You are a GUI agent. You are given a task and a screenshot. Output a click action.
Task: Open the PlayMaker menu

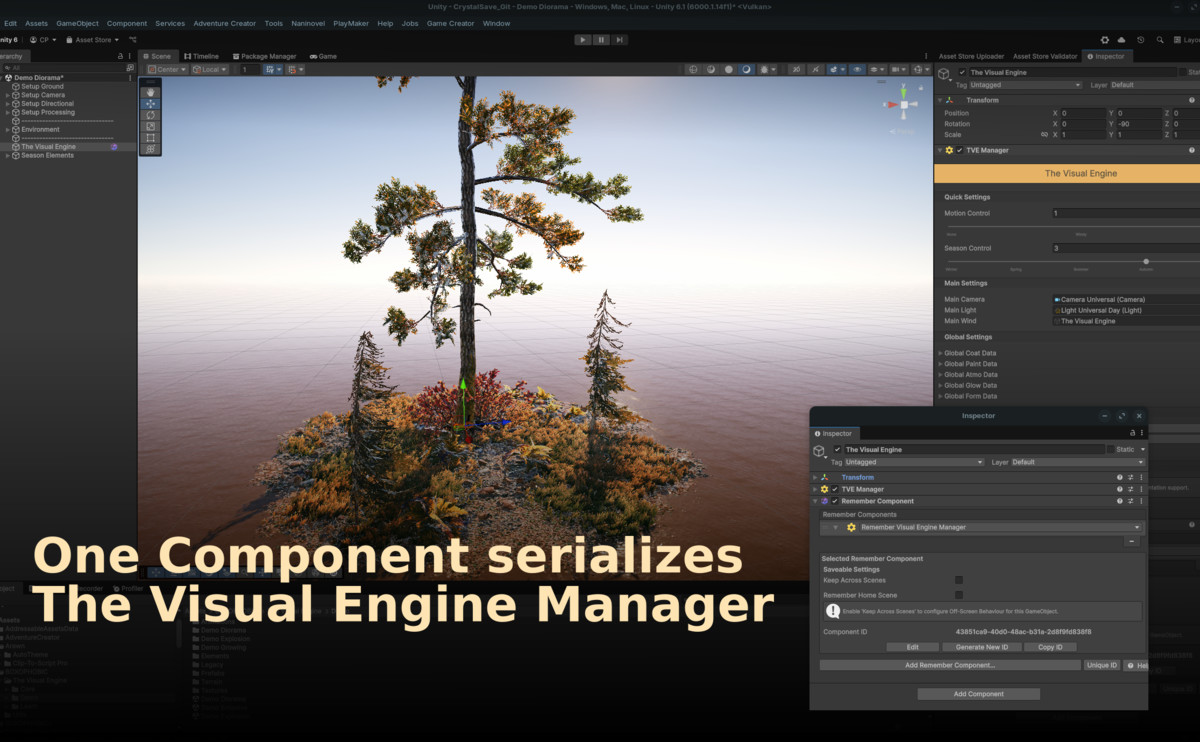coord(351,23)
